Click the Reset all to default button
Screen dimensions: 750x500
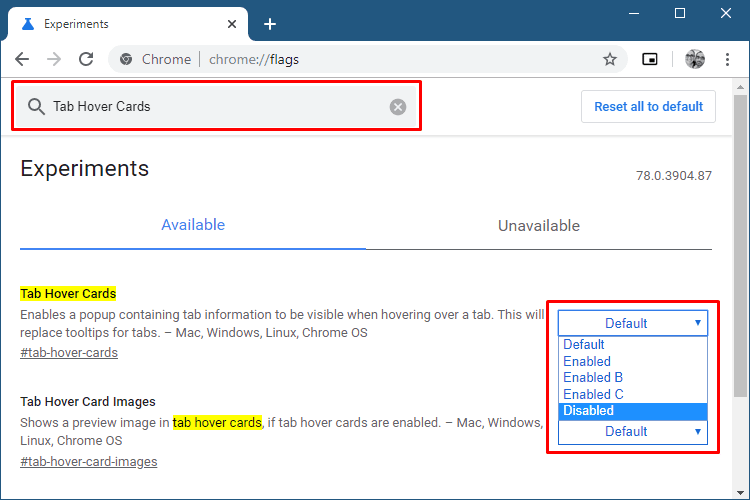tap(648, 106)
